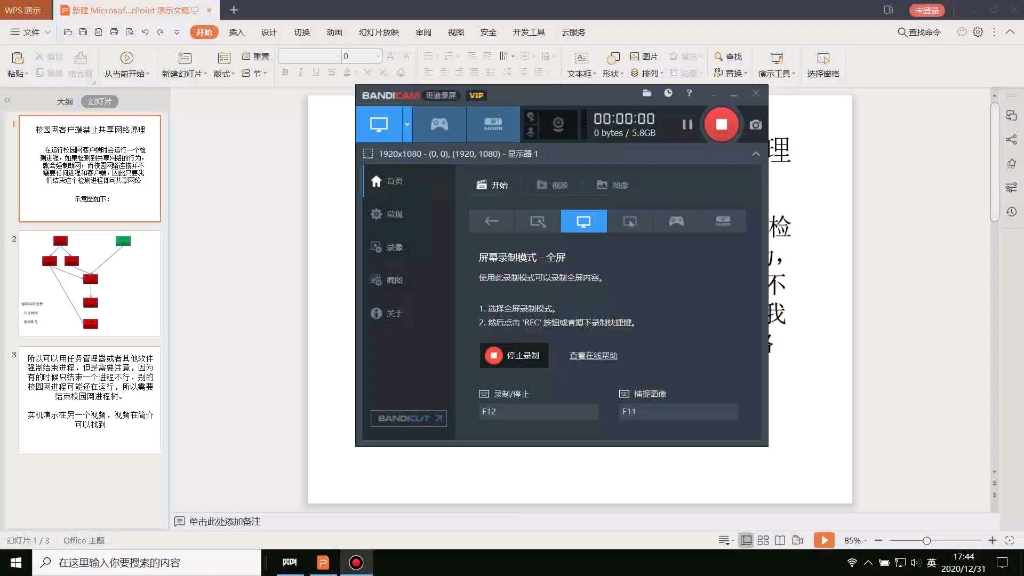Screen dimensions: 1024x576
Task: Open the 版式 layout dropdown in WPS
Action: [224, 74]
